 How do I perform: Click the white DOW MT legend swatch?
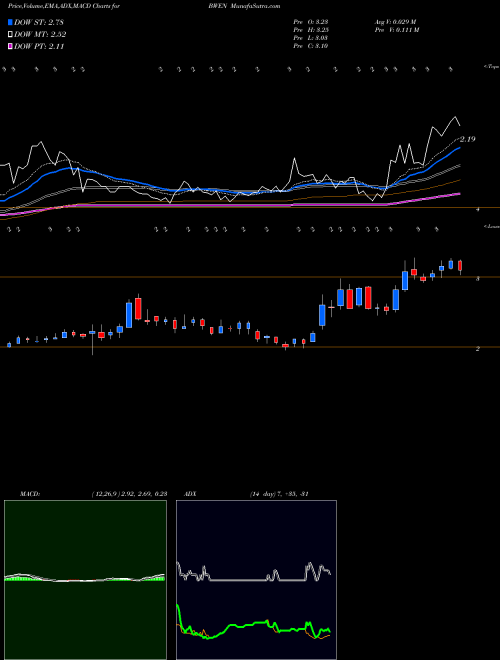point(11,35)
